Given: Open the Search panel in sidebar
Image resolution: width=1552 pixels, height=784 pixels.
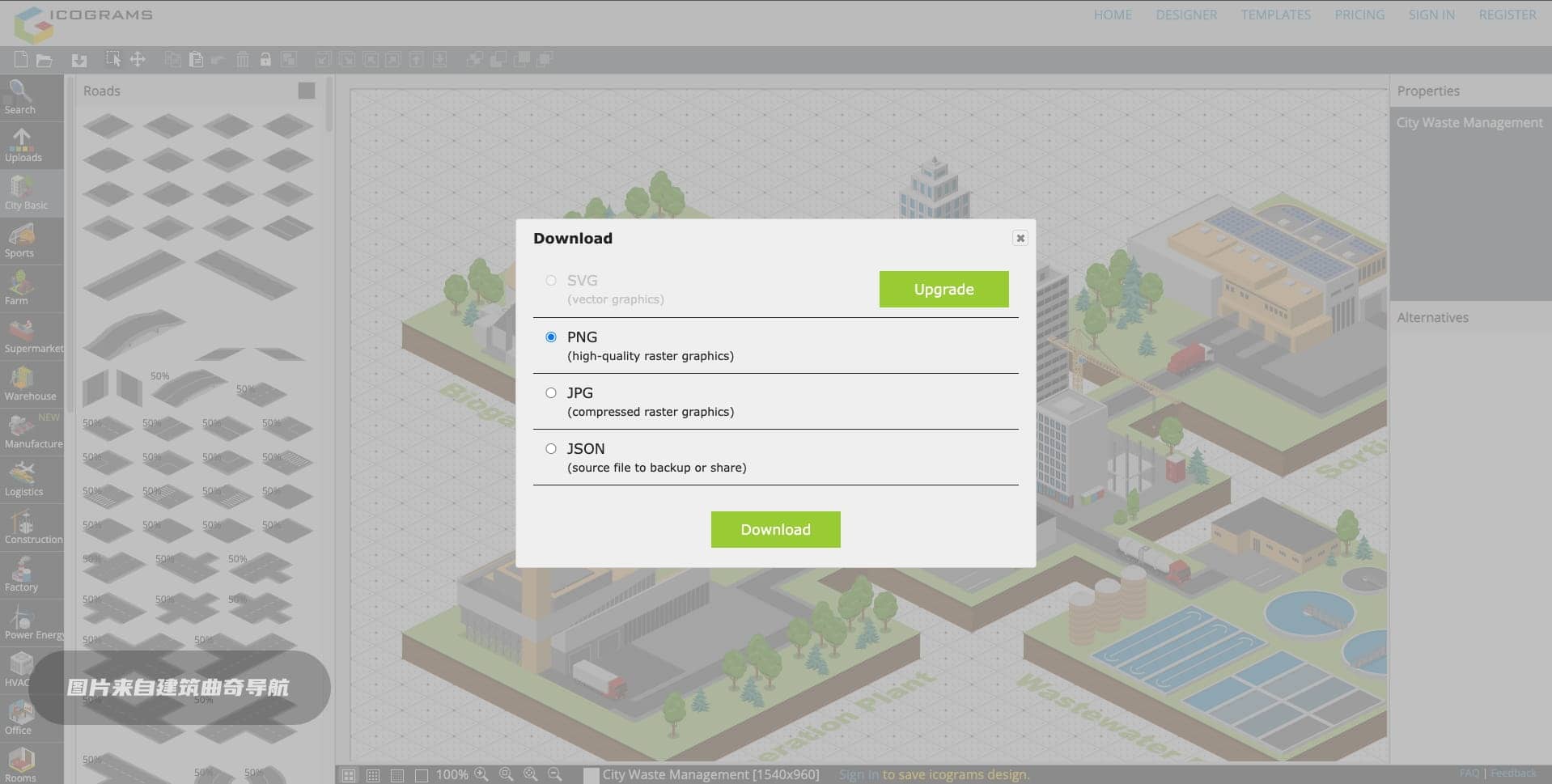Looking at the screenshot, I should 20,97.
